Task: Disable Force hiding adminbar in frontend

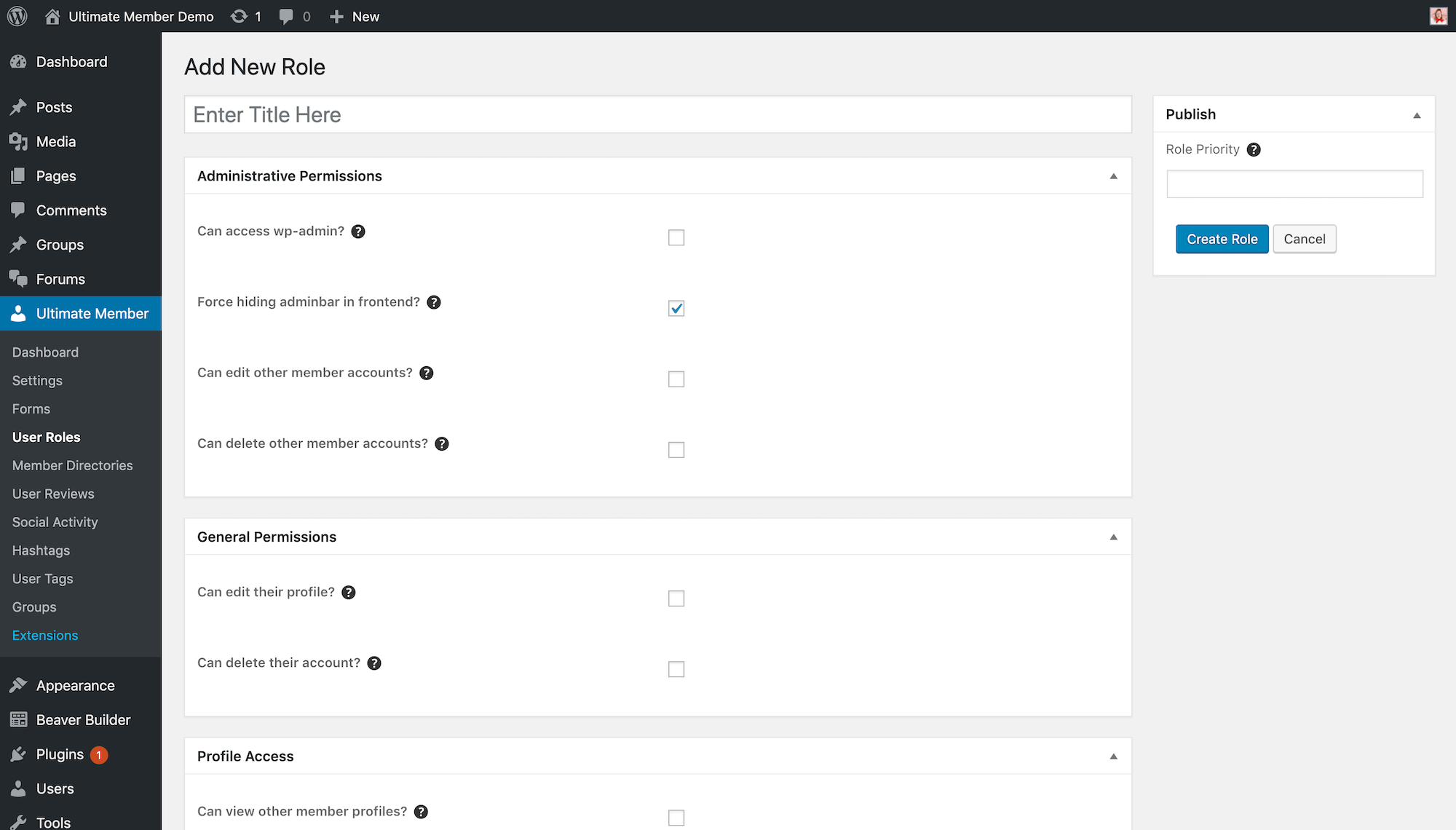Action: point(677,308)
